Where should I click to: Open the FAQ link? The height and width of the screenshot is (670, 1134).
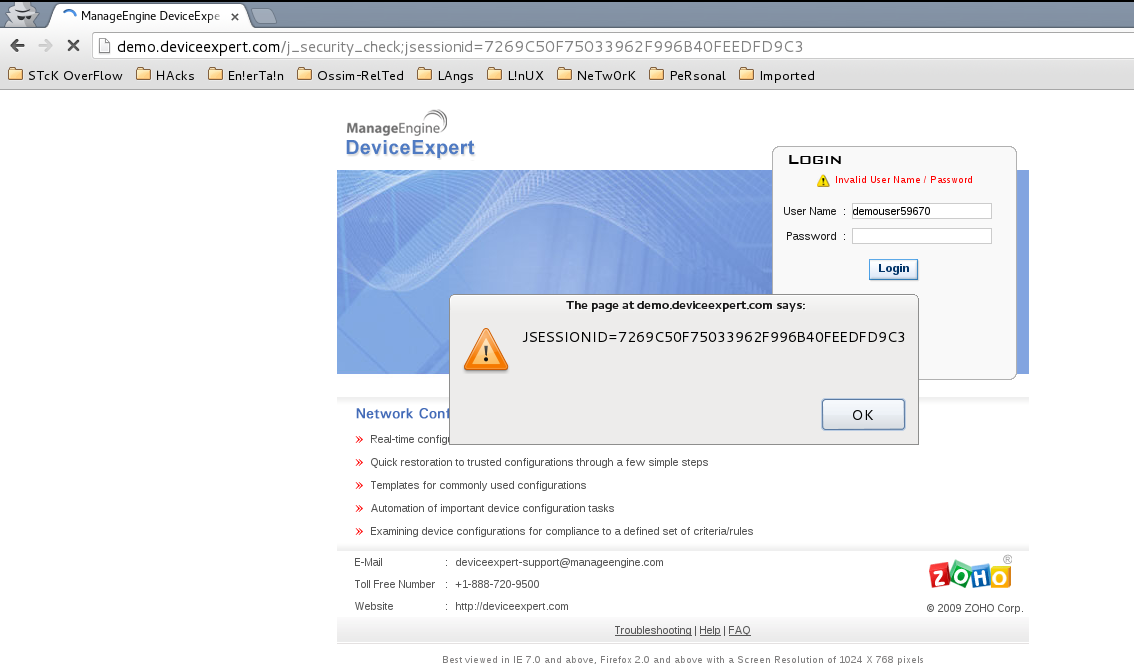click(x=739, y=630)
